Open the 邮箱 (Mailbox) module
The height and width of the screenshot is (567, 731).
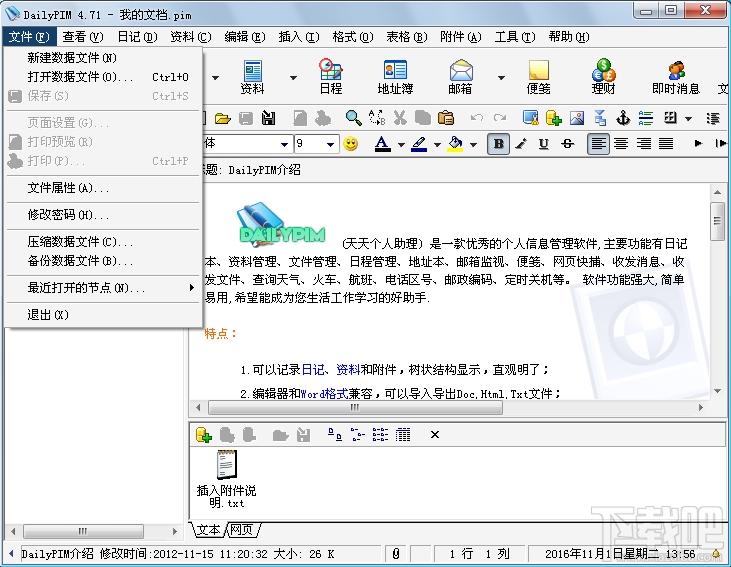460,77
